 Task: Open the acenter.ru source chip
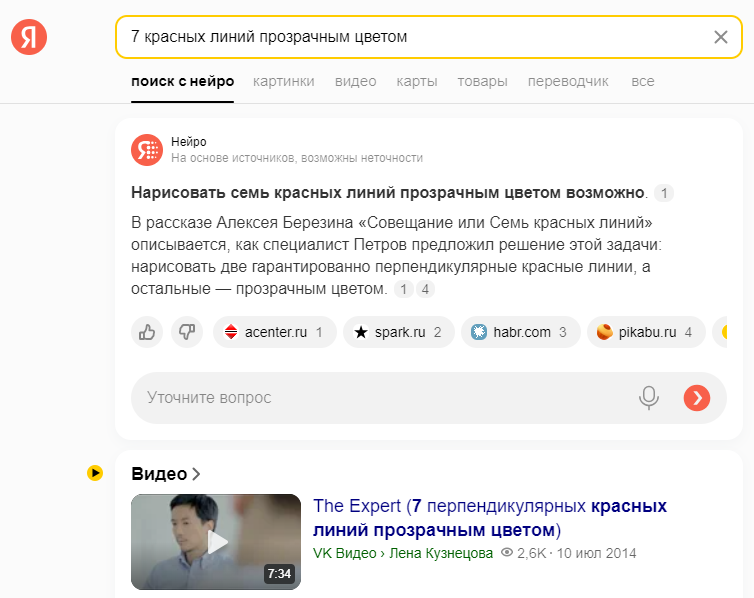click(x=275, y=332)
